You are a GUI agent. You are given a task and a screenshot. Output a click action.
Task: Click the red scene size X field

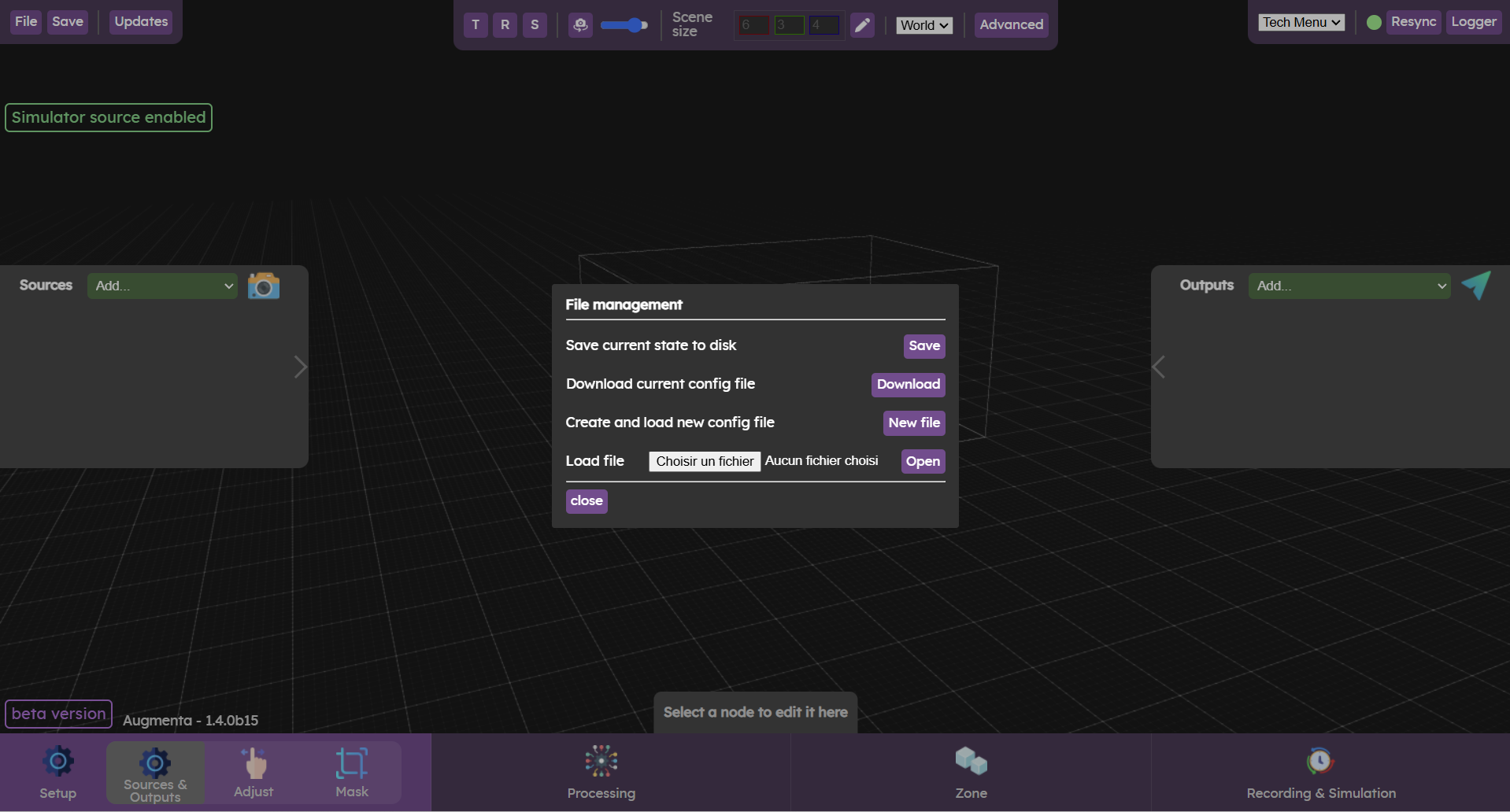tap(754, 25)
